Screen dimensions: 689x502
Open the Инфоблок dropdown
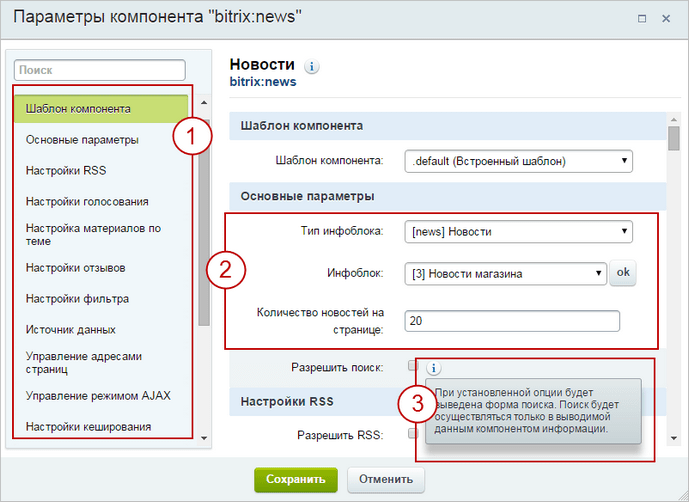[x=505, y=274]
